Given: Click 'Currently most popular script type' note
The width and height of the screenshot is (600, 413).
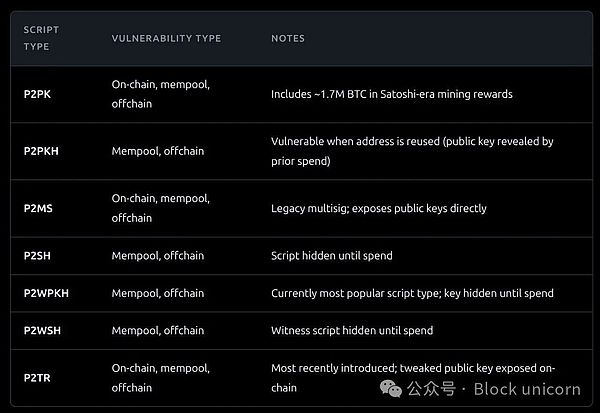Looking at the screenshot, I should point(412,293).
